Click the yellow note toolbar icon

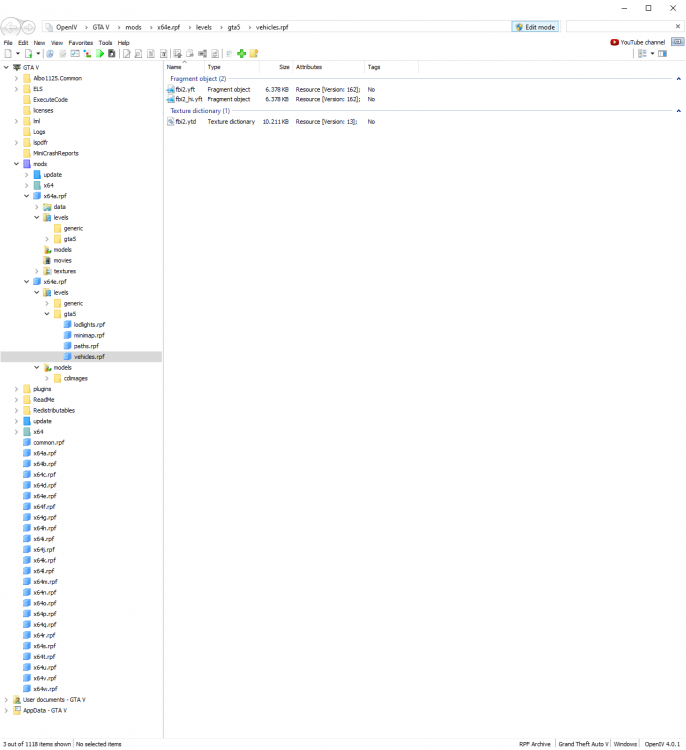254,54
